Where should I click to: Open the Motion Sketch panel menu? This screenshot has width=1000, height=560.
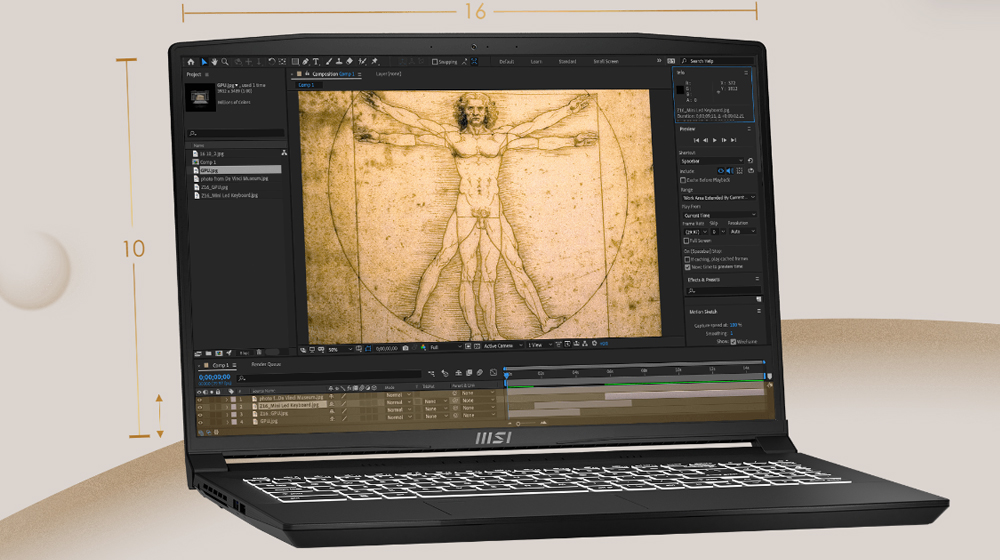(x=759, y=311)
